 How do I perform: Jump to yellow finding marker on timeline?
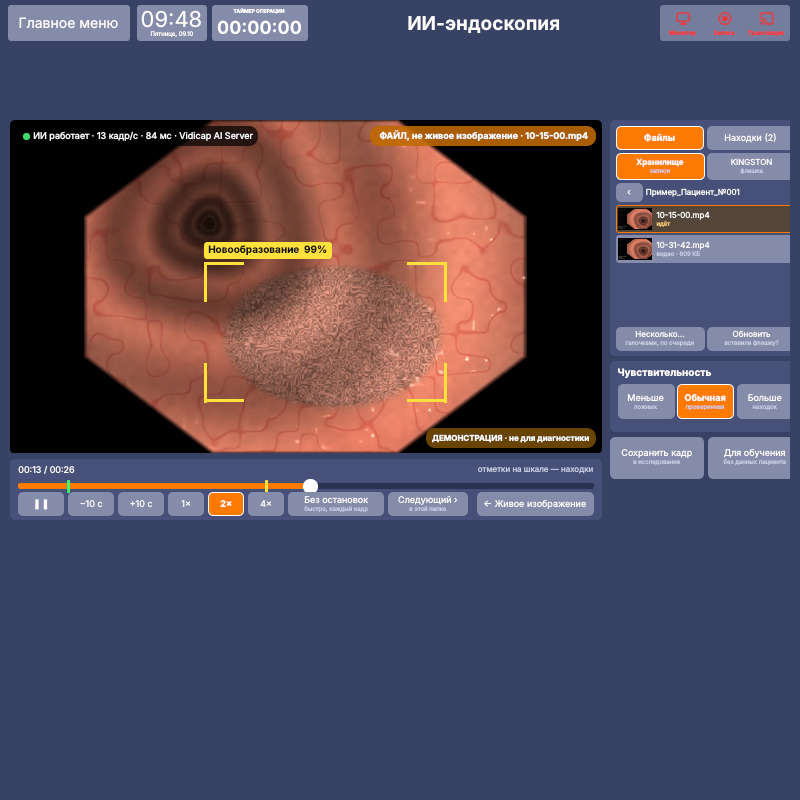click(x=266, y=486)
